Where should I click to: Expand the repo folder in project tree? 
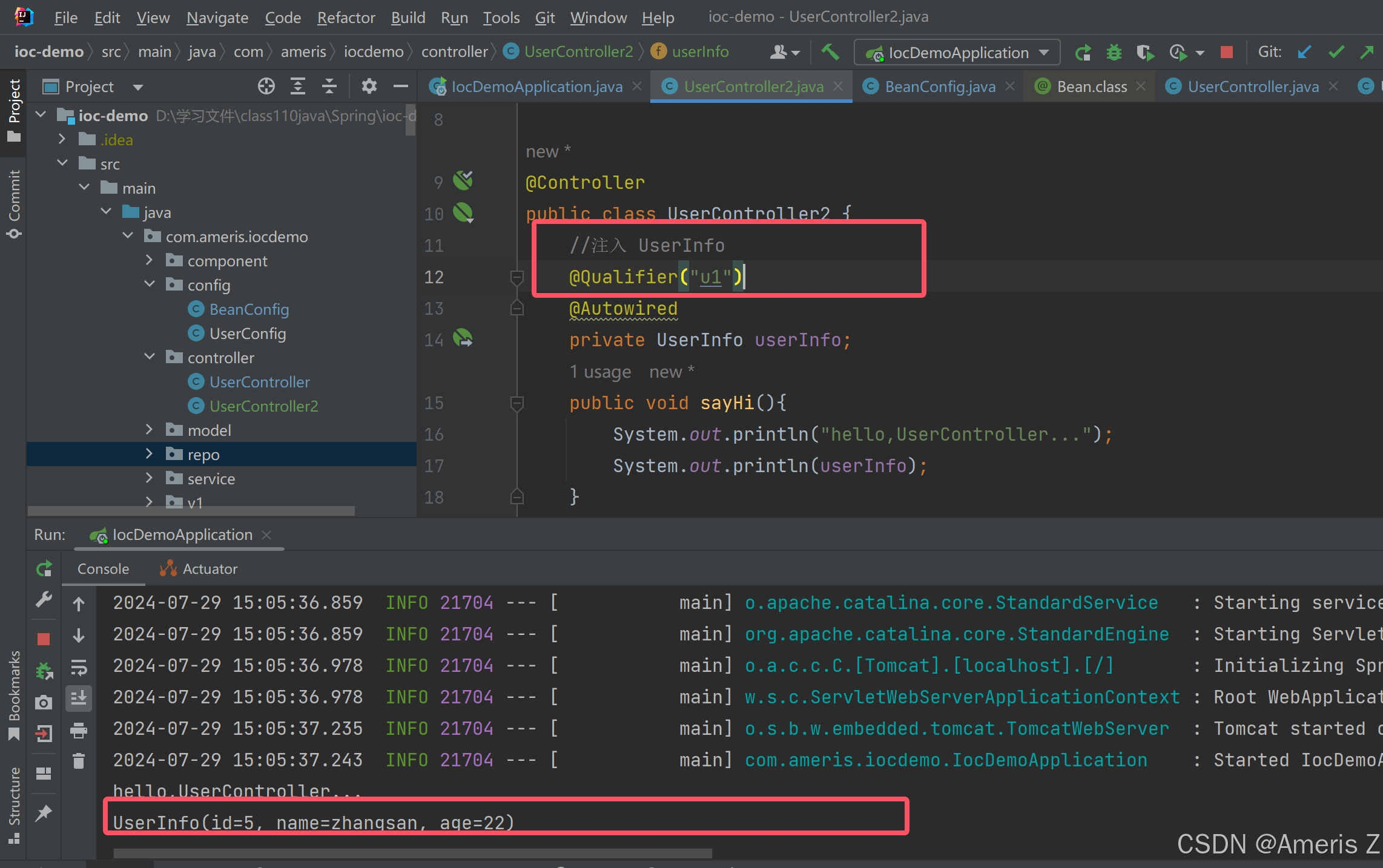pyautogui.click(x=150, y=454)
